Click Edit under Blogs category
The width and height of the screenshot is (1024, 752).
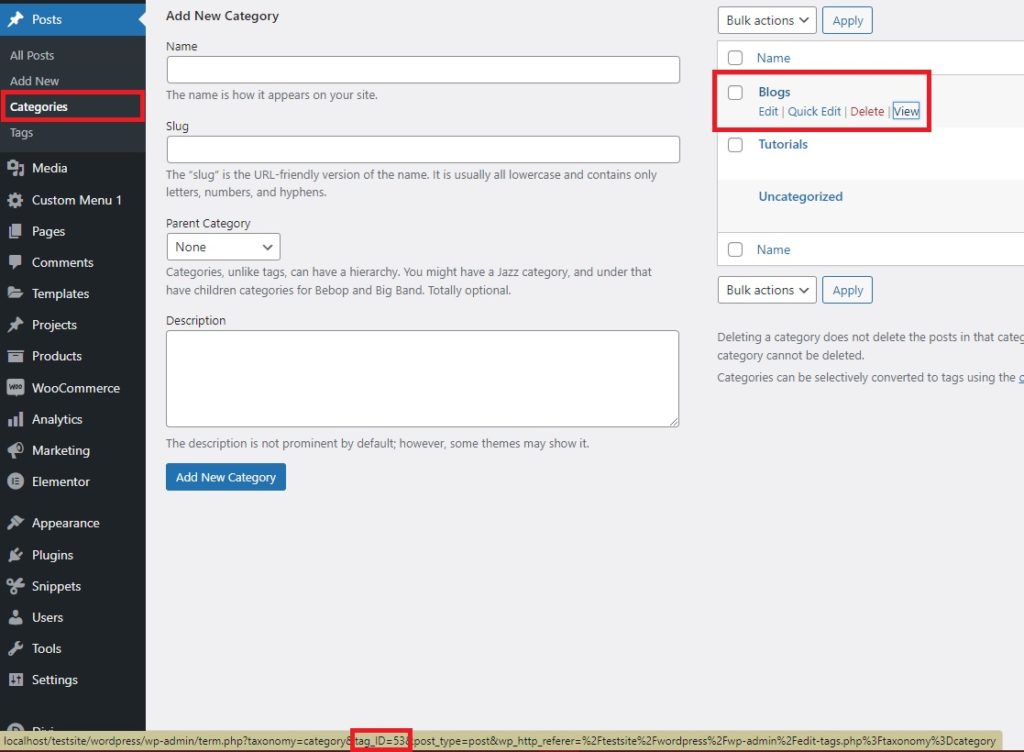(x=768, y=112)
